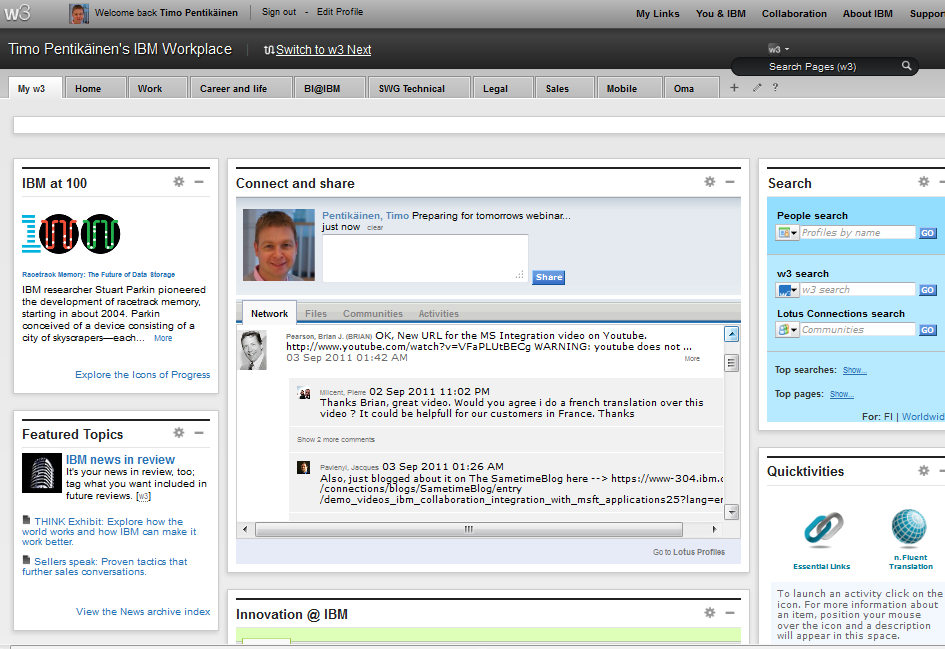Open Search widget settings gear

pyautogui.click(x=924, y=181)
